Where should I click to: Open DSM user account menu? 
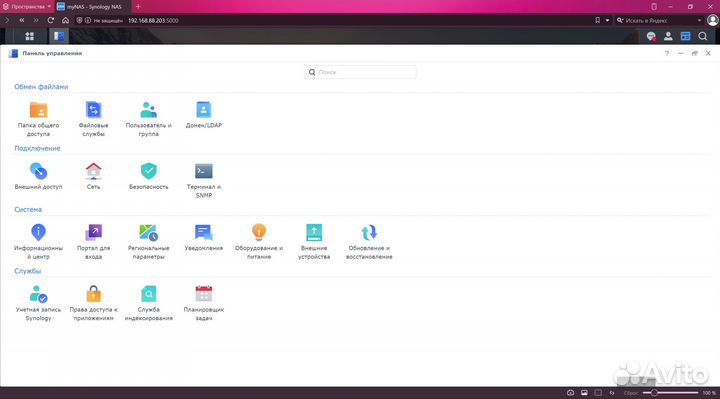(x=668, y=36)
